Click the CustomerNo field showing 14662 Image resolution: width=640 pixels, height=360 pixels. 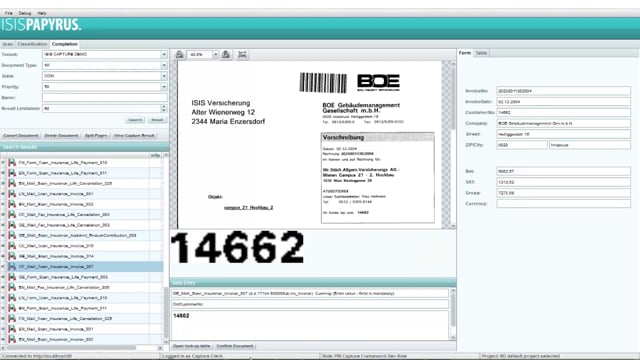(563, 112)
